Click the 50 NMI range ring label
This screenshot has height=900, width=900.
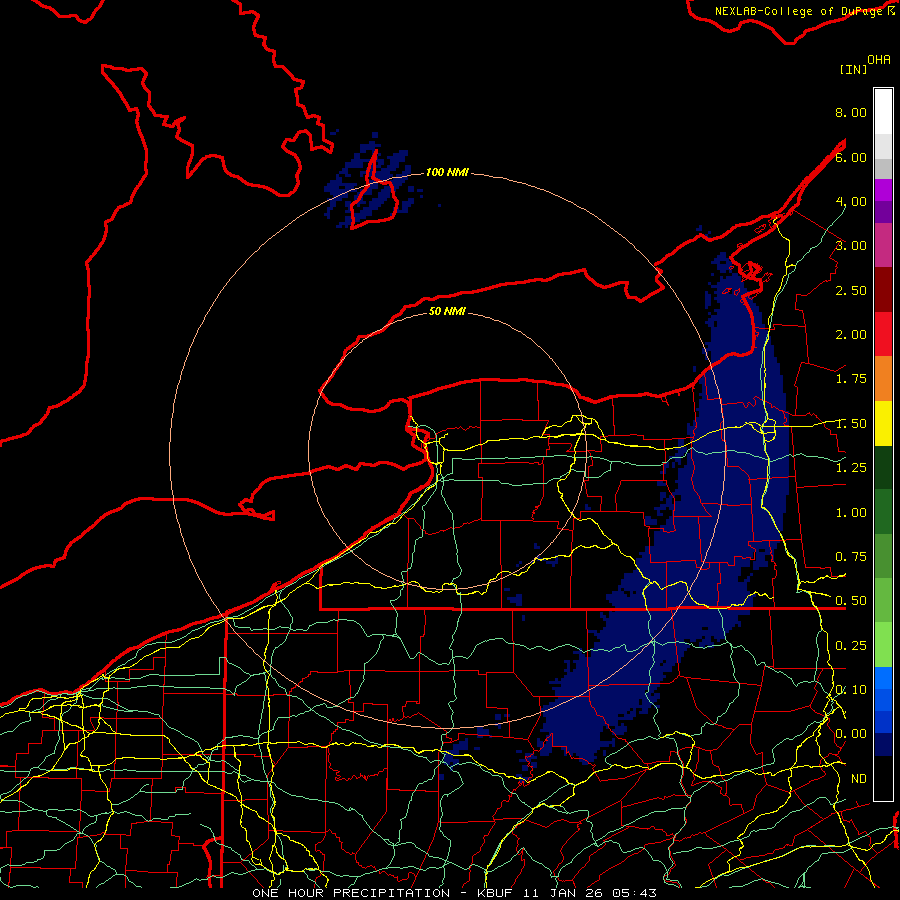[447, 311]
